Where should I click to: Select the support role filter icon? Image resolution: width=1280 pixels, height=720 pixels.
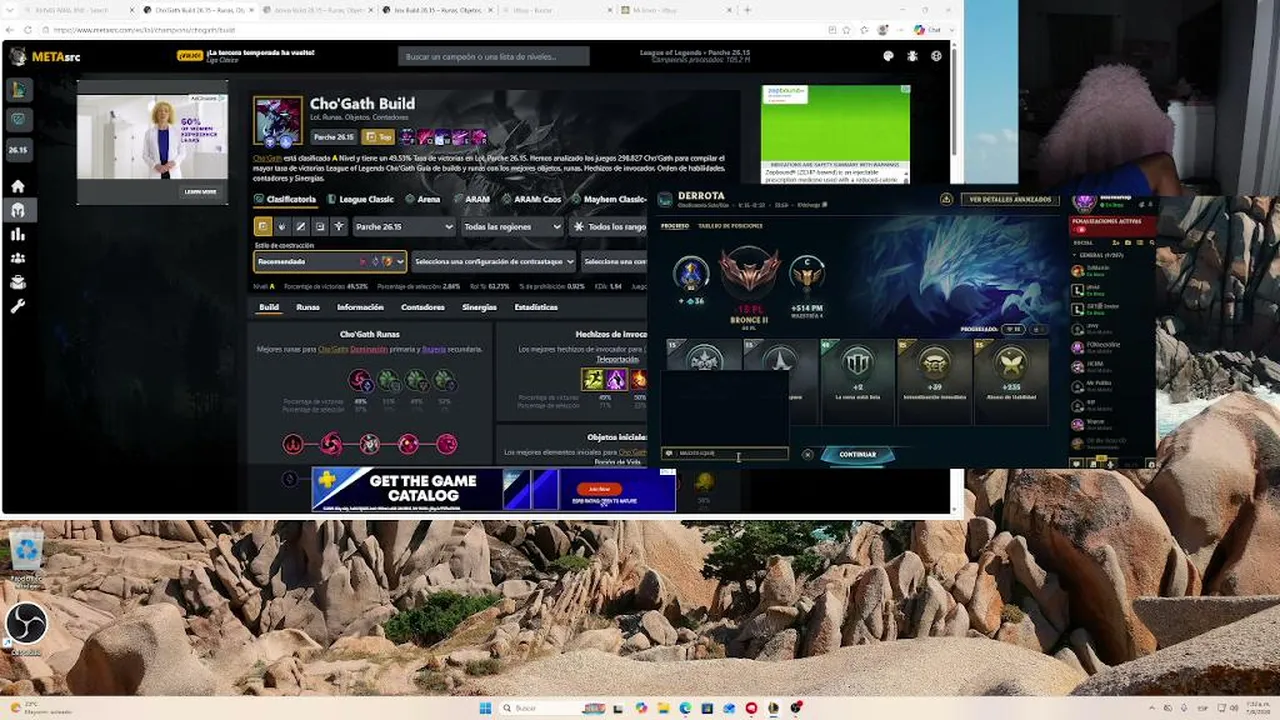339,227
